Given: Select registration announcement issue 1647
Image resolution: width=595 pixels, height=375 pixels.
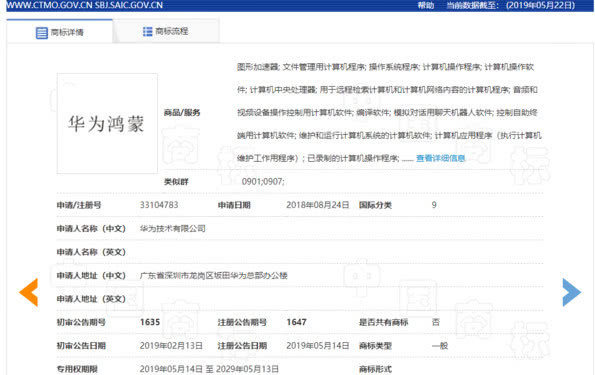Looking at the screenshot, I should (x=296, y=322).
